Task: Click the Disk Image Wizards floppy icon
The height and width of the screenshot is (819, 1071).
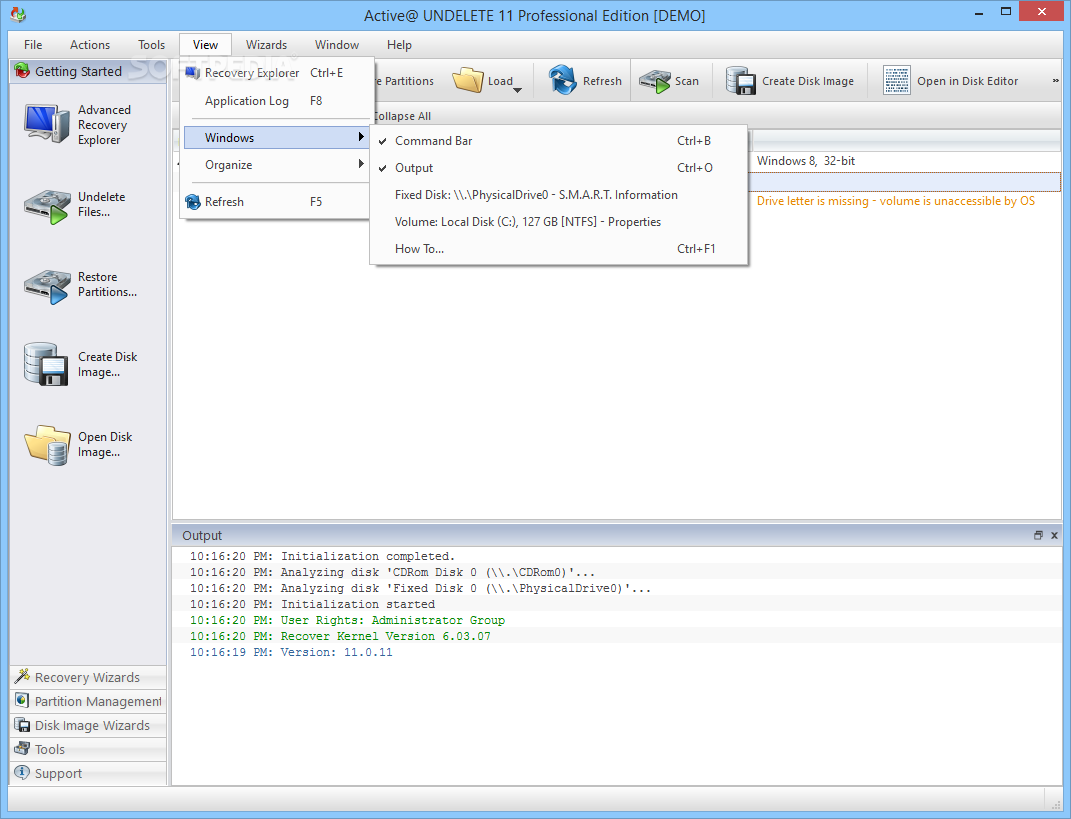Action: tap(22, 725)
